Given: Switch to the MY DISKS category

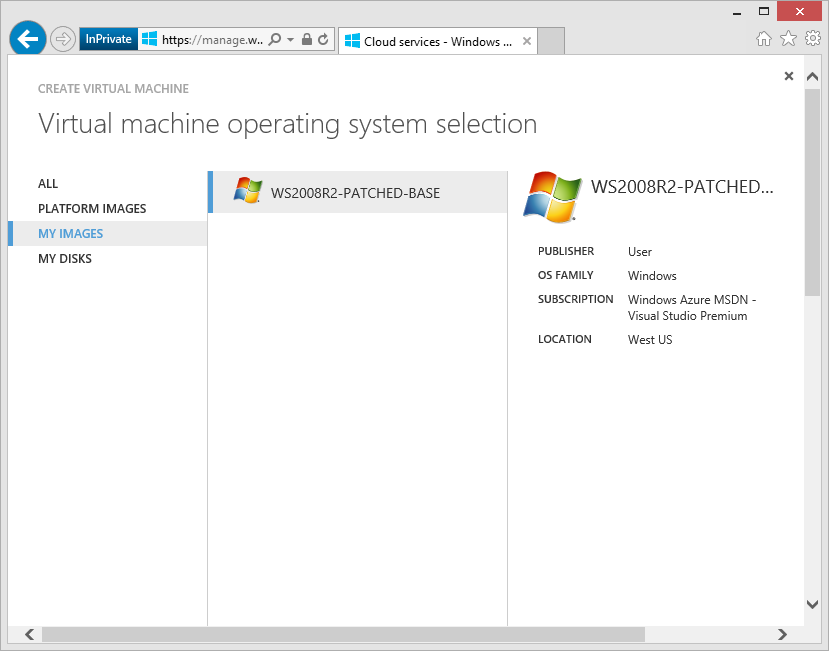Looking at the screenshot, I should click(65, 259).
